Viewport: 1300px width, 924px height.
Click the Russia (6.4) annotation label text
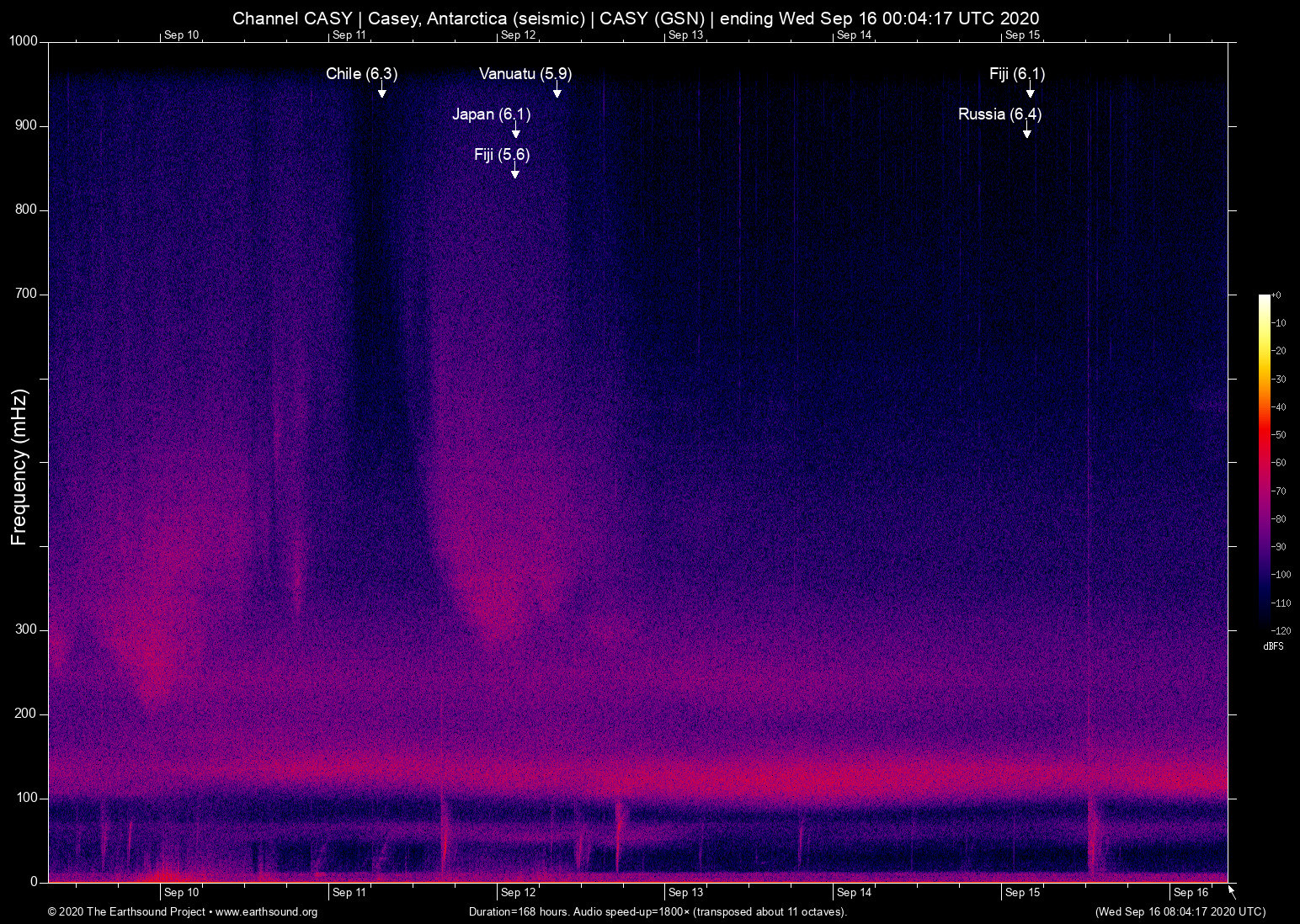click(x=999, y=114)
